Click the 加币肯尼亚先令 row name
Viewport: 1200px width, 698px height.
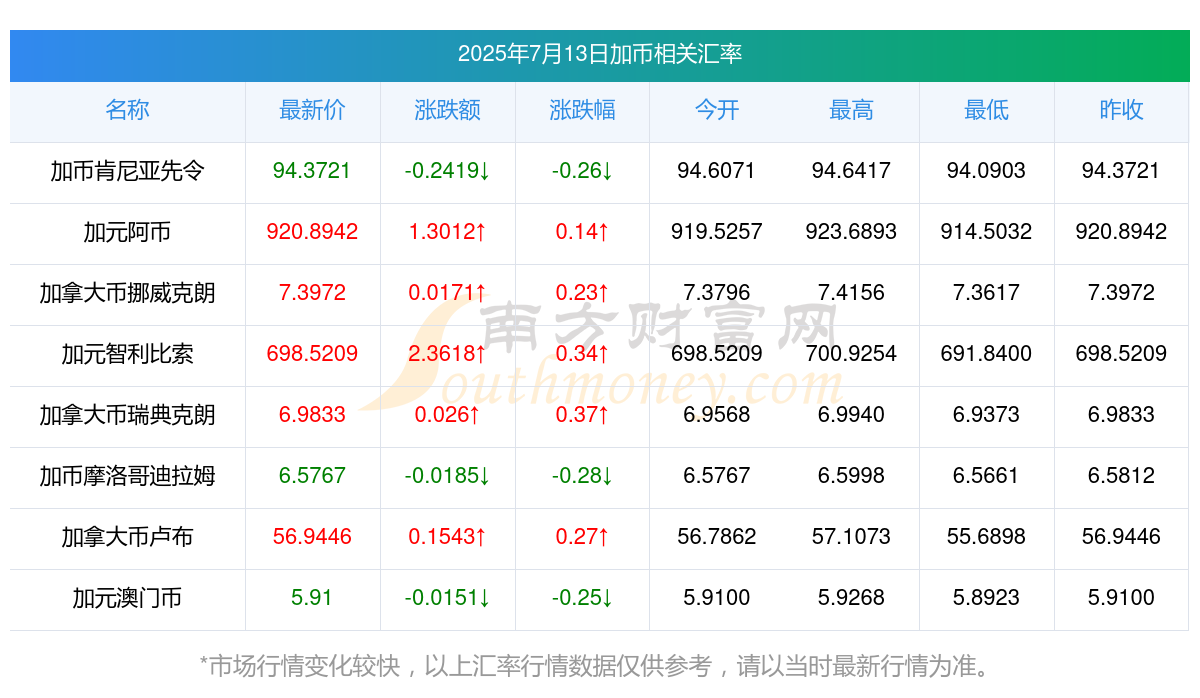(127, 171)
